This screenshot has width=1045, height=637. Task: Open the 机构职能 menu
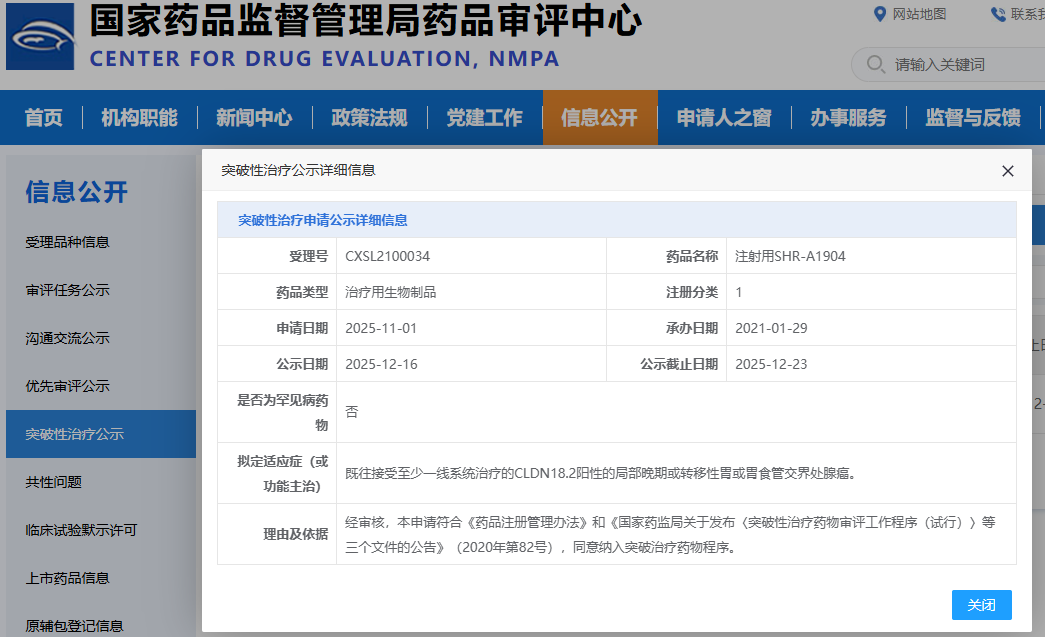point(139,118)
